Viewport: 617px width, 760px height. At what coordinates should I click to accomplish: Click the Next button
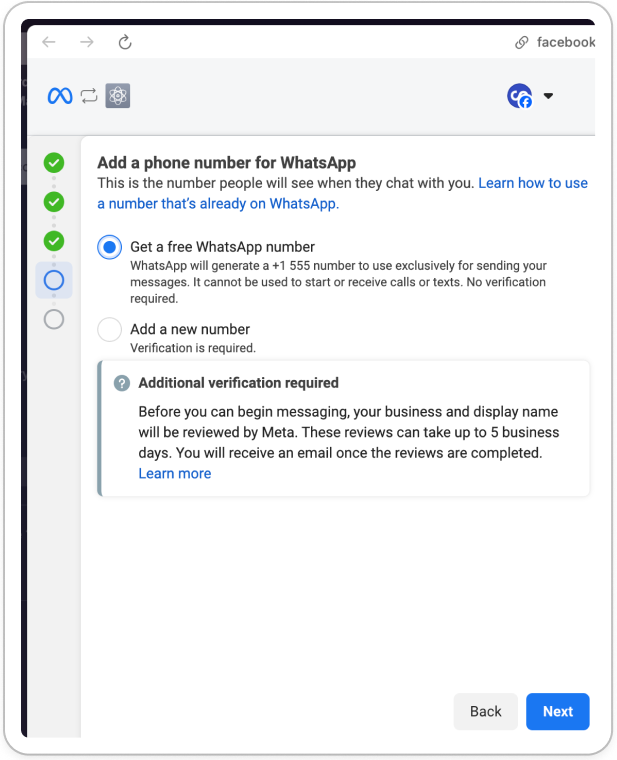coord(558,711)
